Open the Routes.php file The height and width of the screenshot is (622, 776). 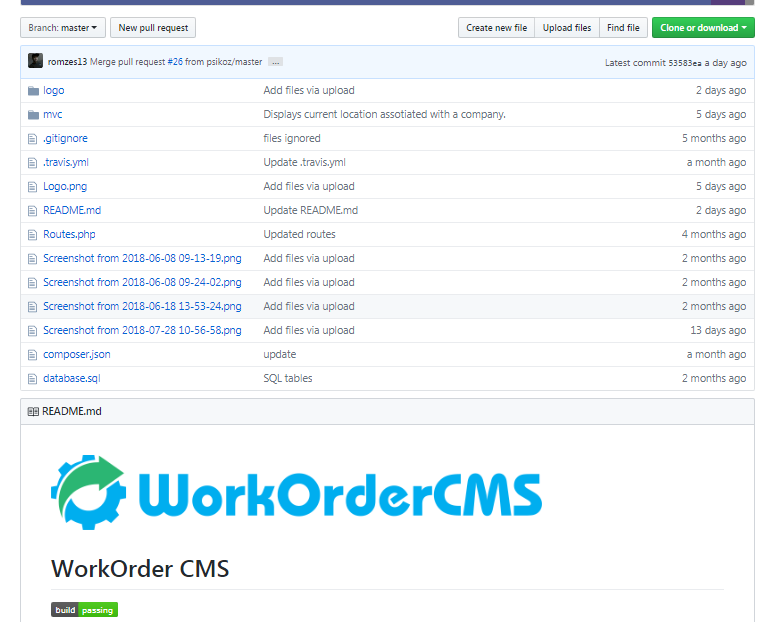click(69, 235)
